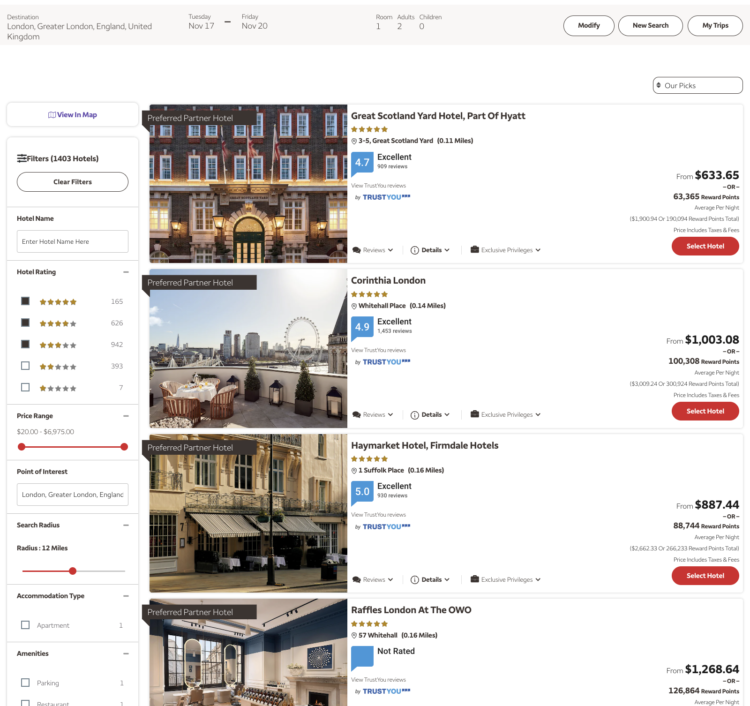Expand Exclusive Privileges for Haymarket Hotel

coord(506,580)
